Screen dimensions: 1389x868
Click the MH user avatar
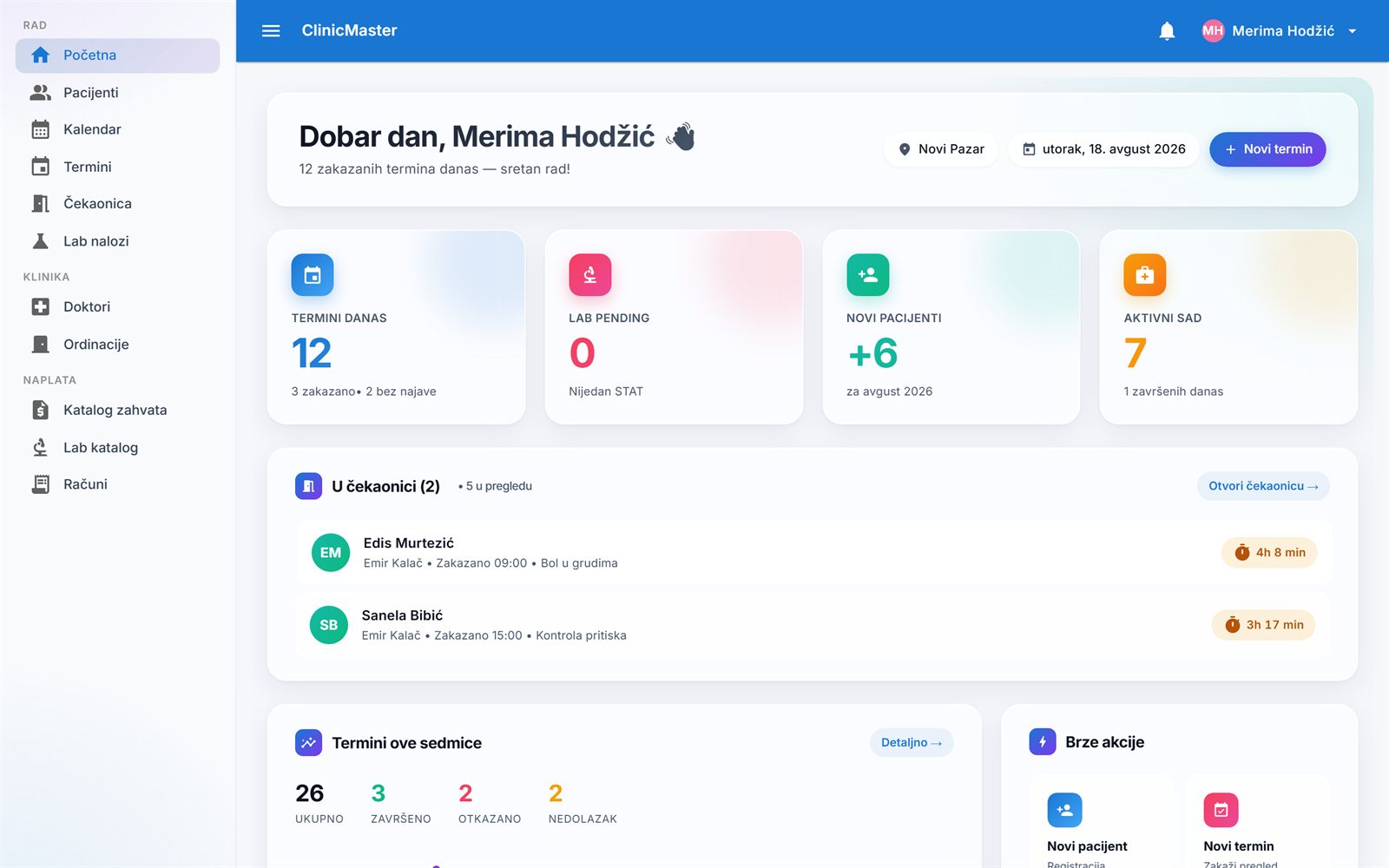(x=1213, y=31)
